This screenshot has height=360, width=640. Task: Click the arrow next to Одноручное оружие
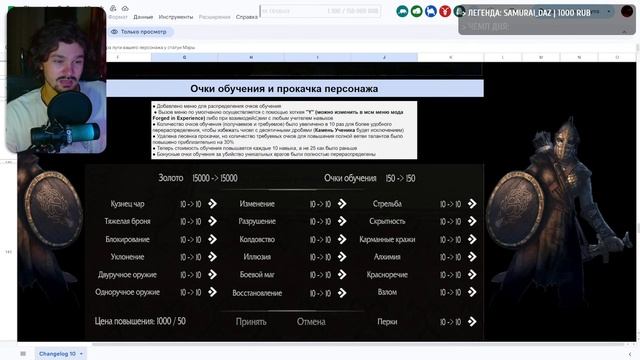click(x=212, y=292)
